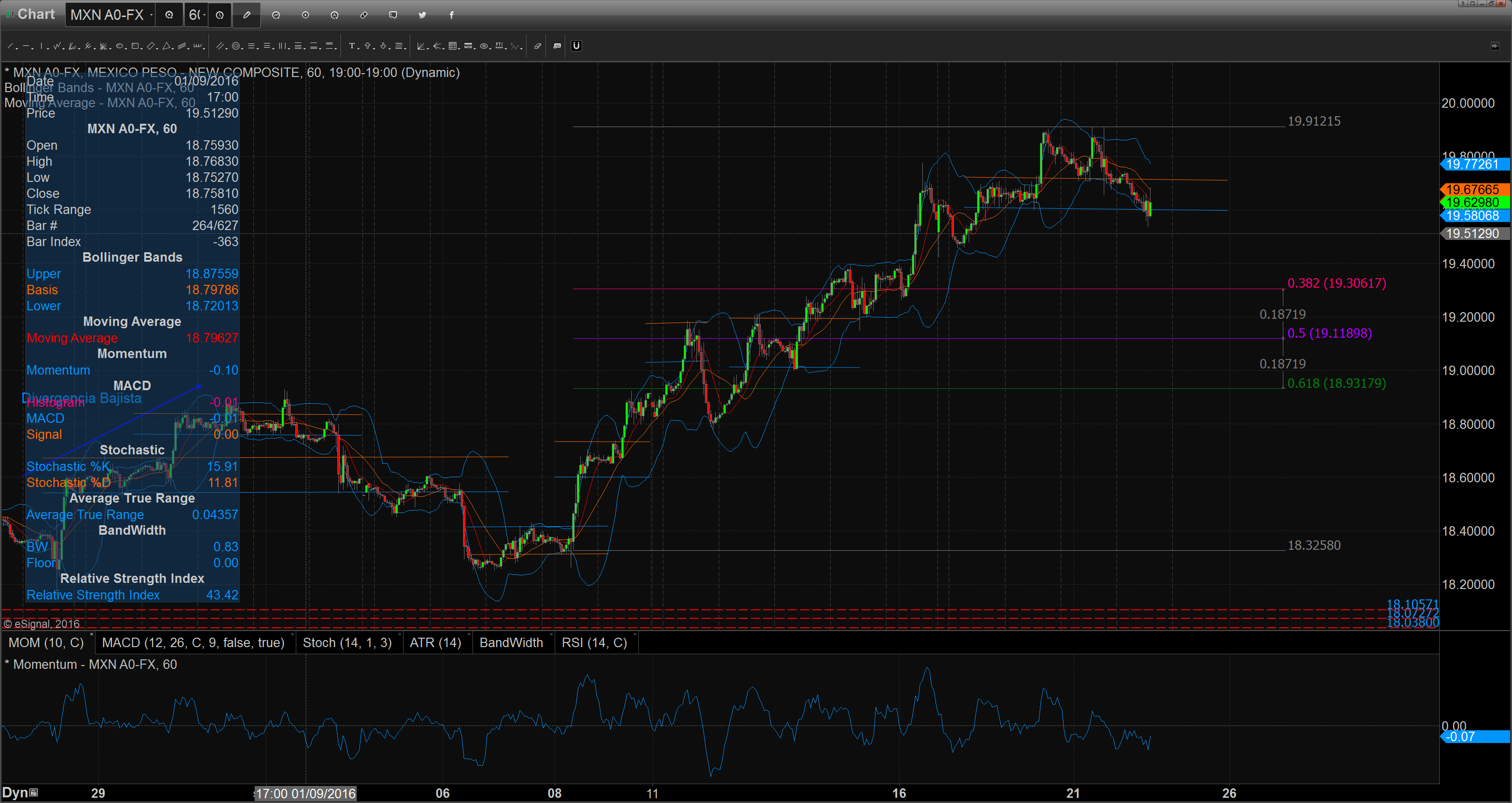This screenshot has width=1512, height=803.
Task: Open the symbol settings gear icon
Action: point(169,15)
